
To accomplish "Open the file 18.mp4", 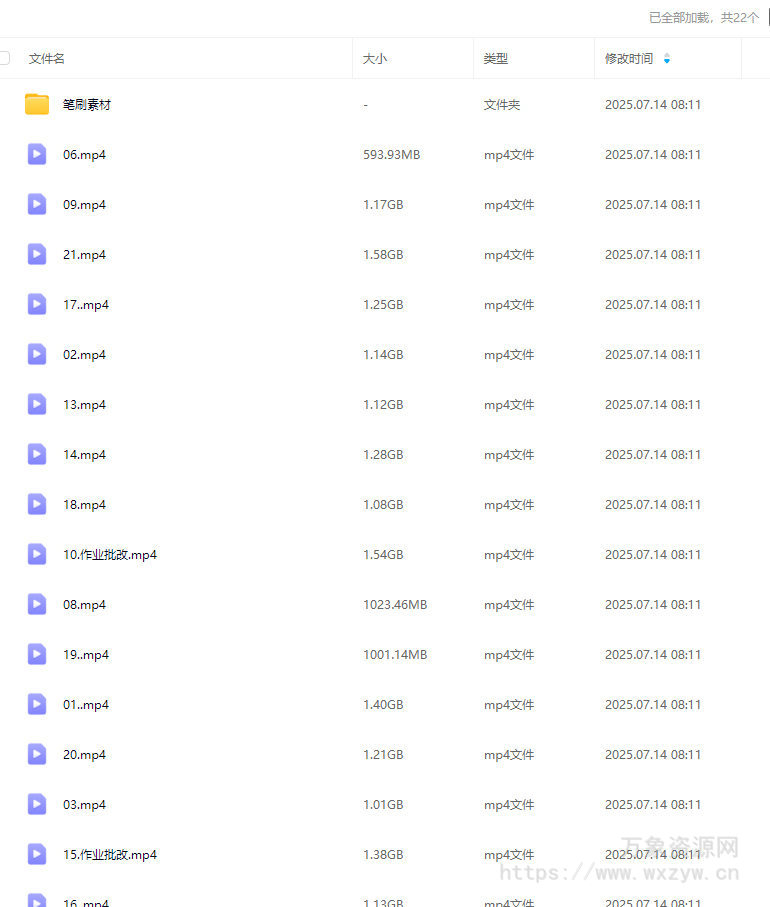I will [84, 505].
